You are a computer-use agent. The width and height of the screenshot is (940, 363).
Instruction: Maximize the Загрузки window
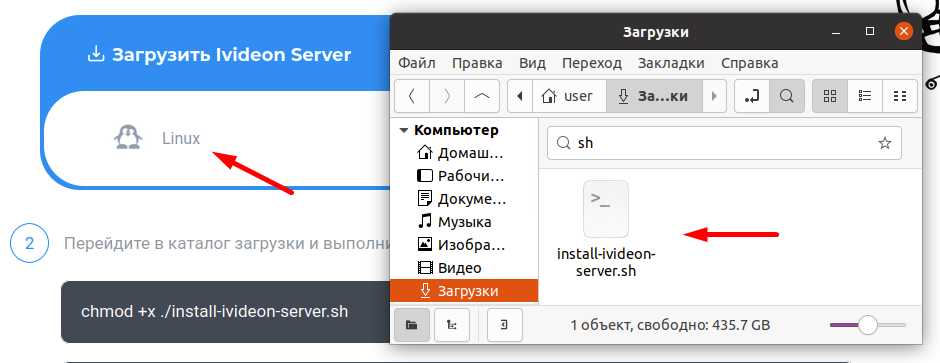click(x=870, y=31)
